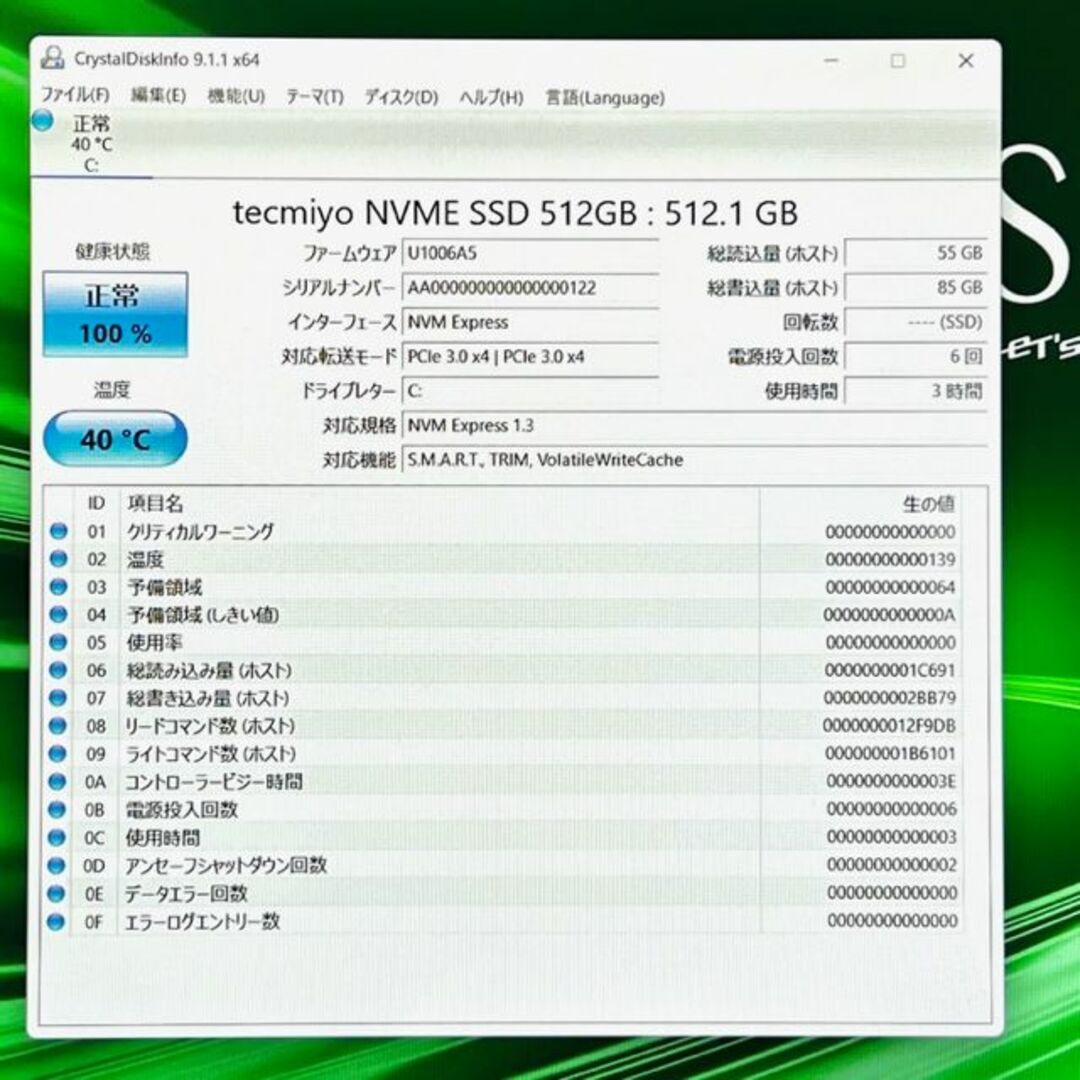Minimize the CrystalDiskInfo window
This screenshot has width=1080, height=1080.
[x=831, y=61]
